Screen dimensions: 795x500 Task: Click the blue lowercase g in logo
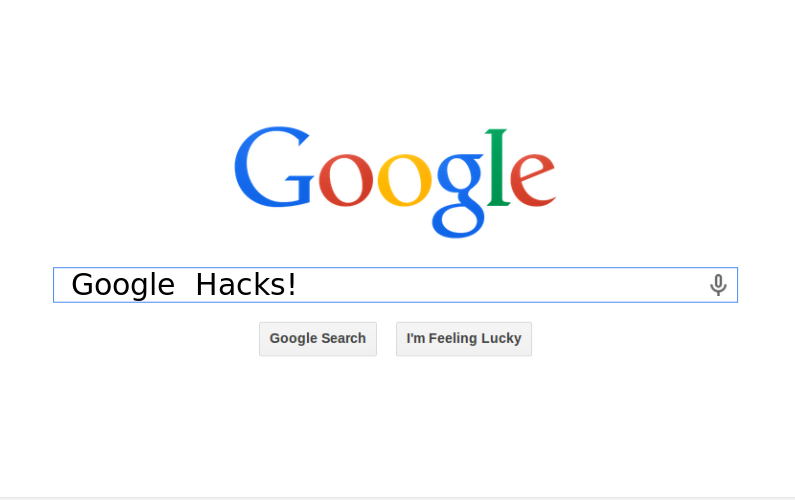point(458,196)
